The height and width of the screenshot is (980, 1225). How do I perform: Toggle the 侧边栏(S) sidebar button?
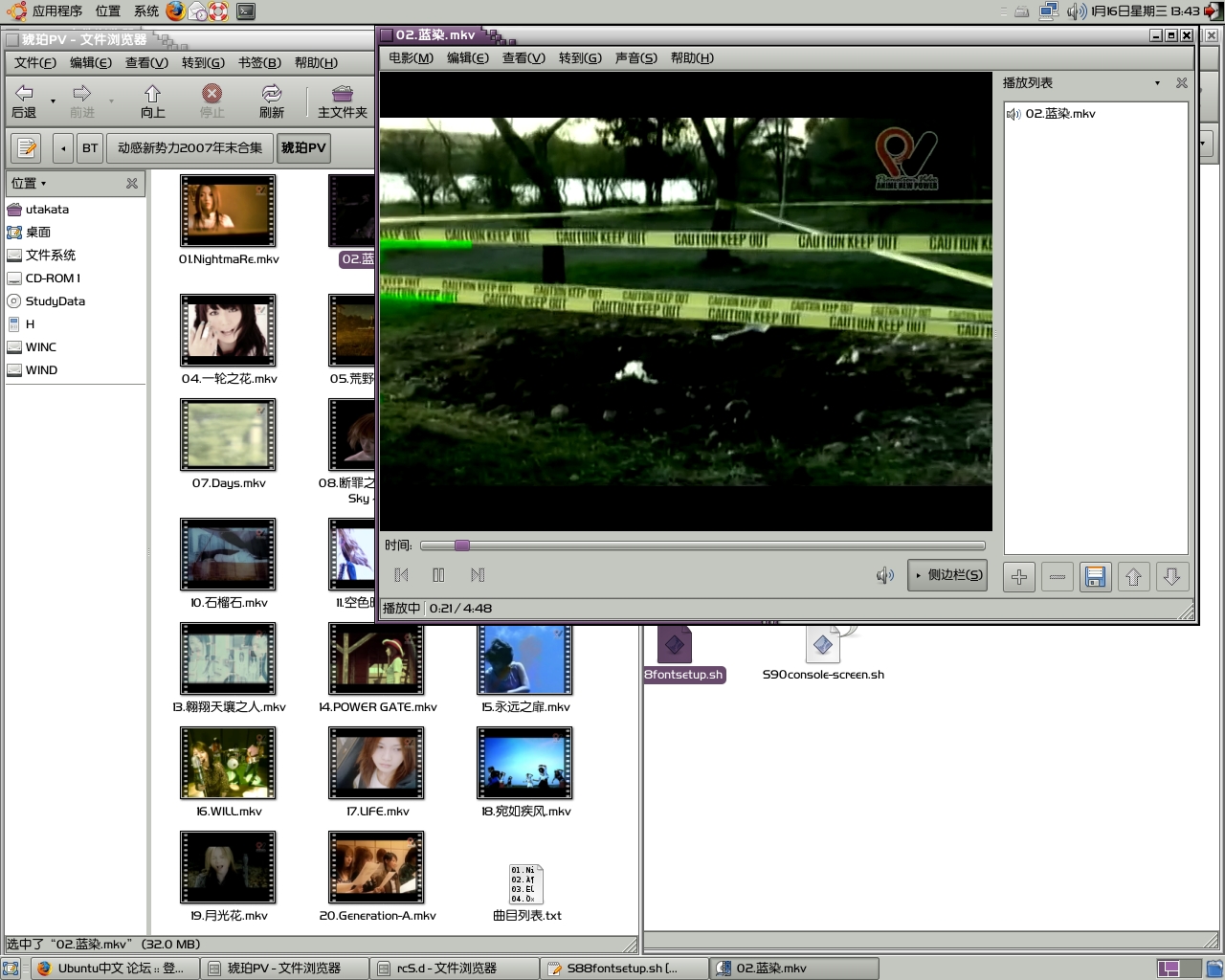[x=947, y=575]
